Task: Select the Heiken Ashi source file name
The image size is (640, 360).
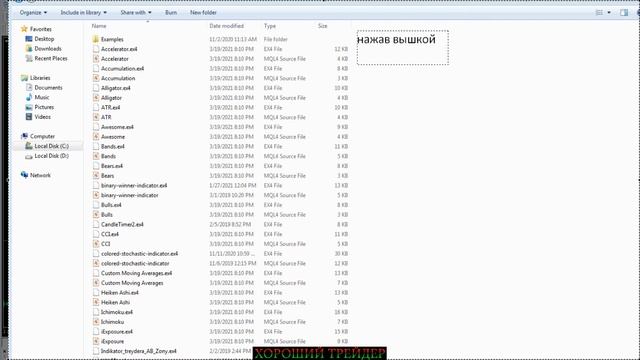Action: click(x=116, y=302)
